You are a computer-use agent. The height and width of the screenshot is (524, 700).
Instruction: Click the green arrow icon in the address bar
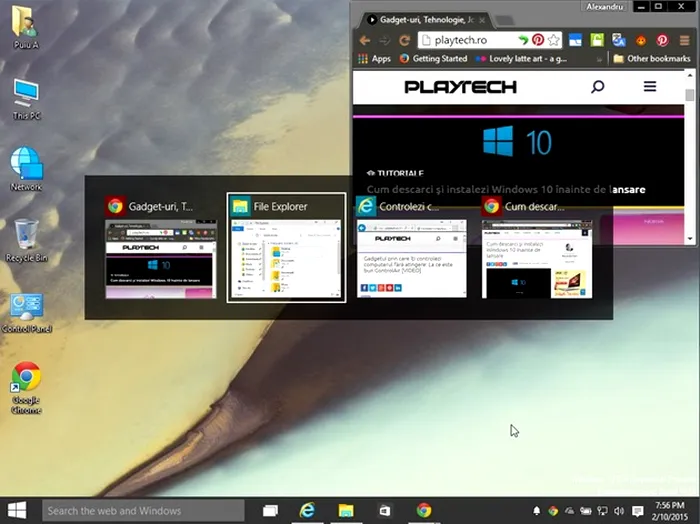(523, 40)
